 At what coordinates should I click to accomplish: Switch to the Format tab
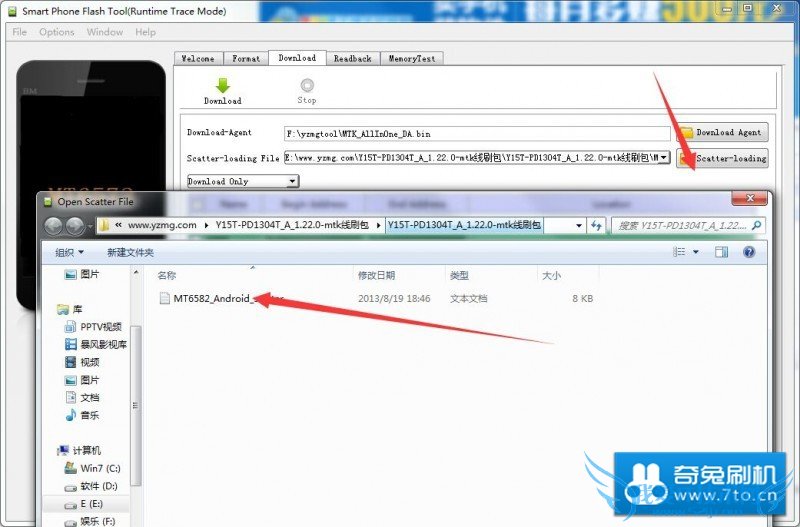pos(246,59)
